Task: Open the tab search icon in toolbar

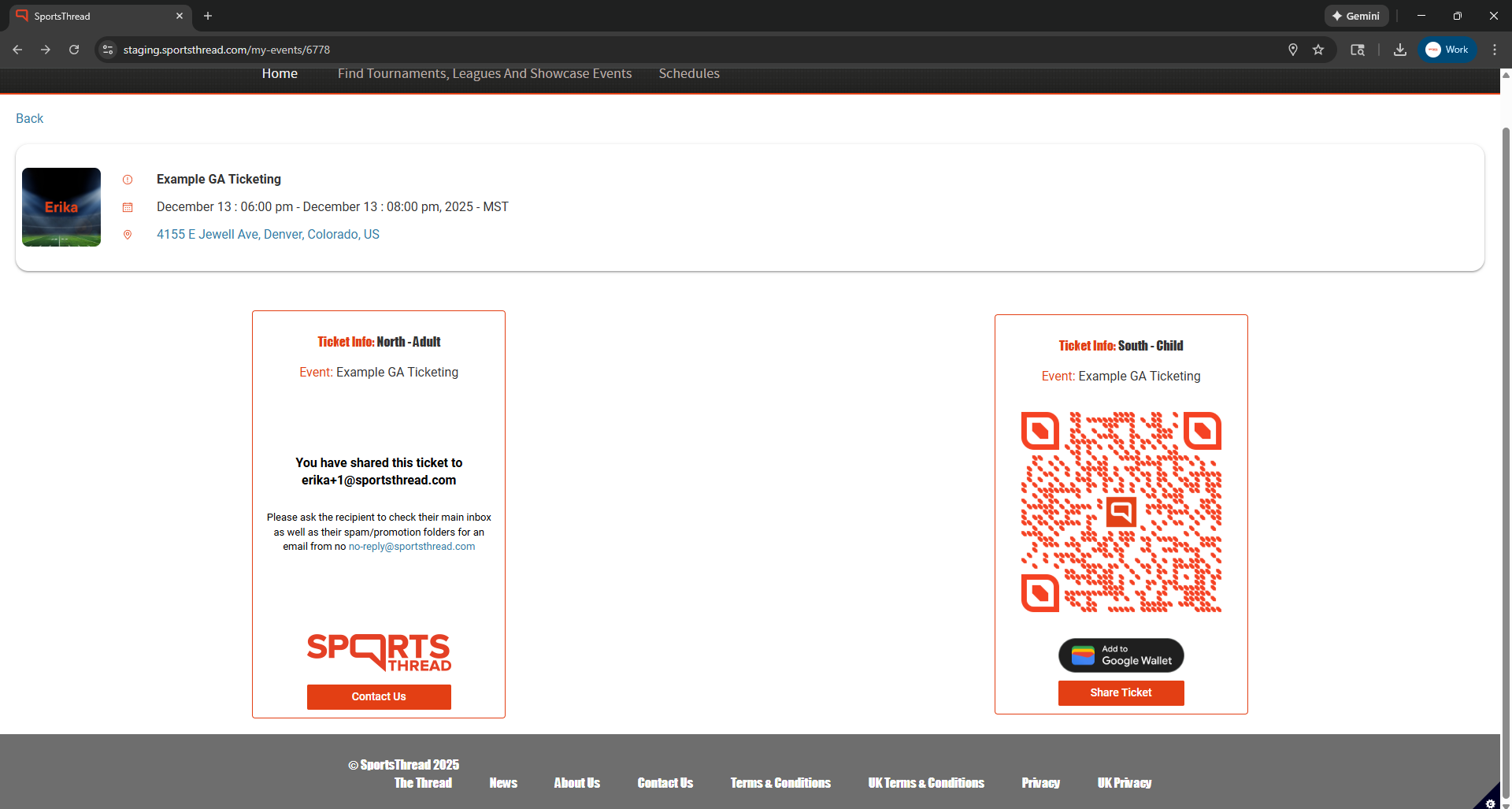Action: click(x=1358, y=50)
